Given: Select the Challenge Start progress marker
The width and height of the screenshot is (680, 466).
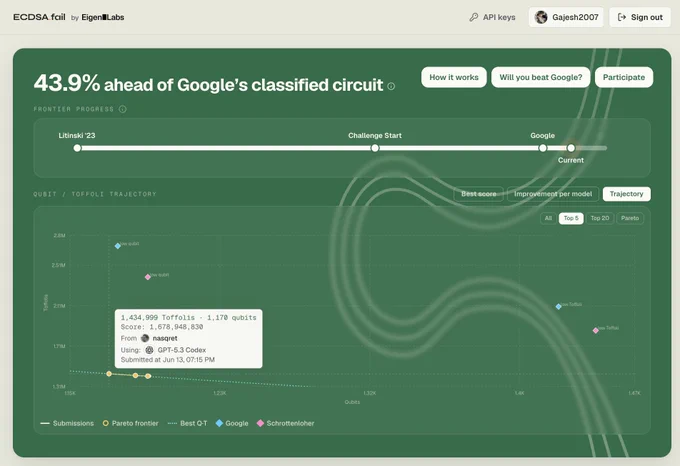Looking at the screenshot, I should [375, 148].
